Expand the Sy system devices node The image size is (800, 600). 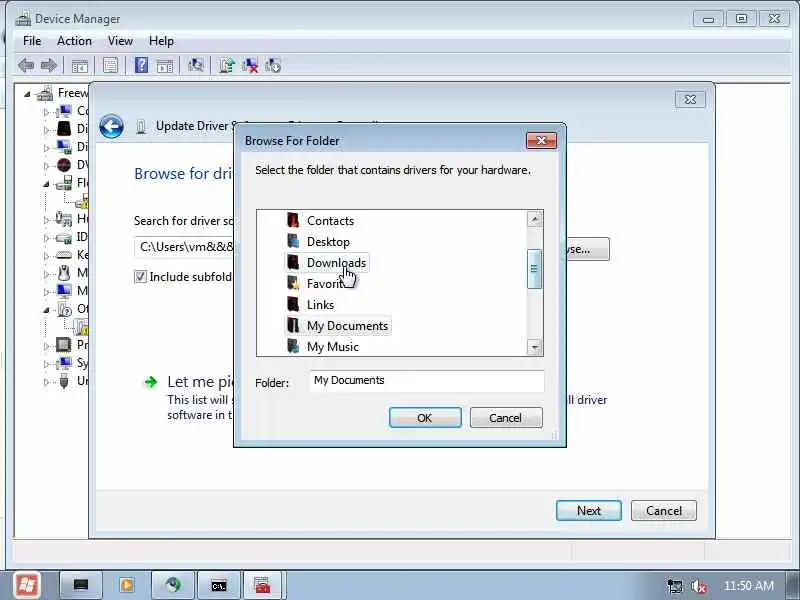(46, 364)
